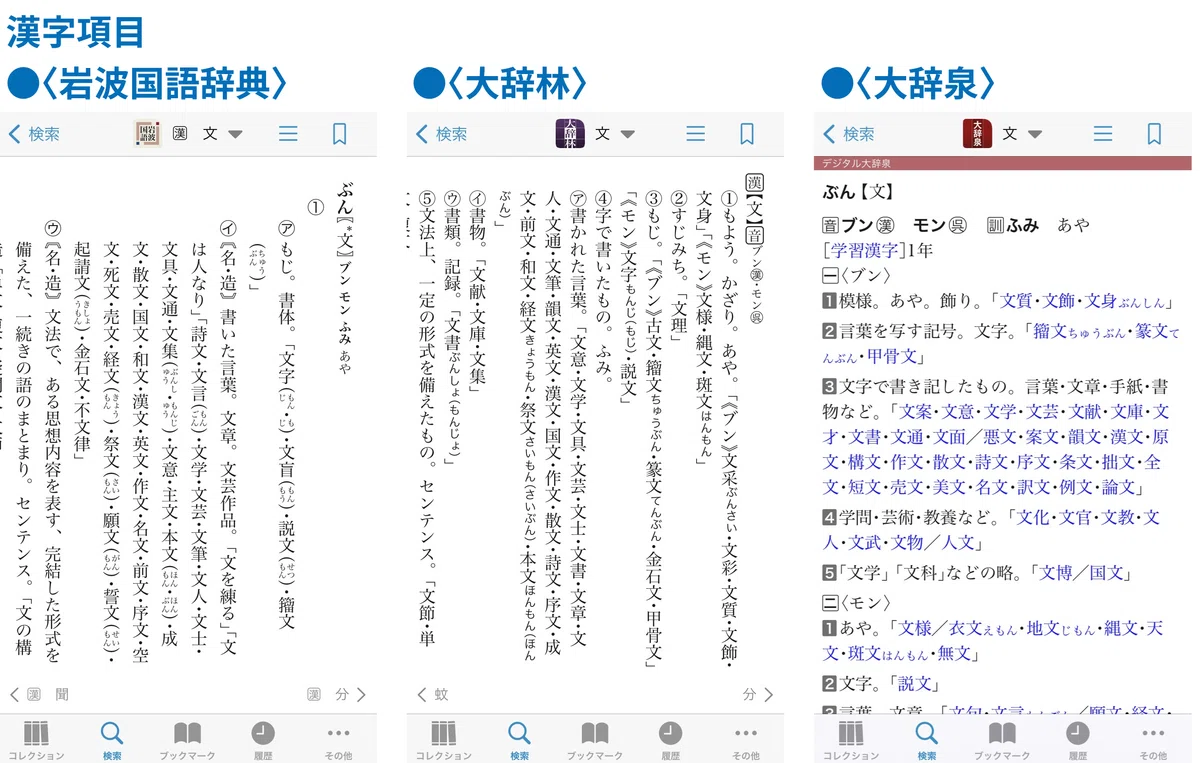The height and width of the screenshot is (763, 1200).
Task: Select 検索 tab in 大辞泉 screen
Action: (926, 741)
